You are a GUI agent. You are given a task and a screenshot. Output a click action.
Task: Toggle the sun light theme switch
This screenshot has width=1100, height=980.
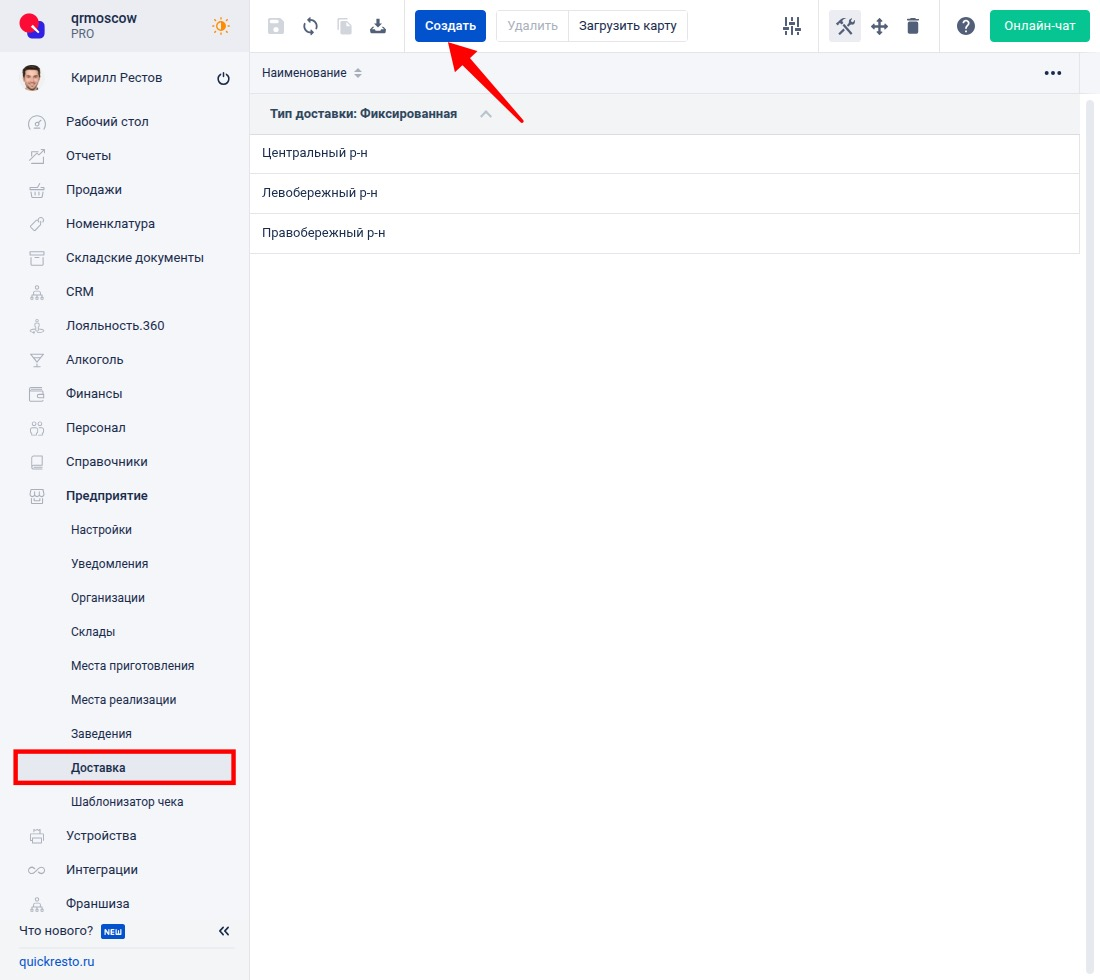[221, 26]
